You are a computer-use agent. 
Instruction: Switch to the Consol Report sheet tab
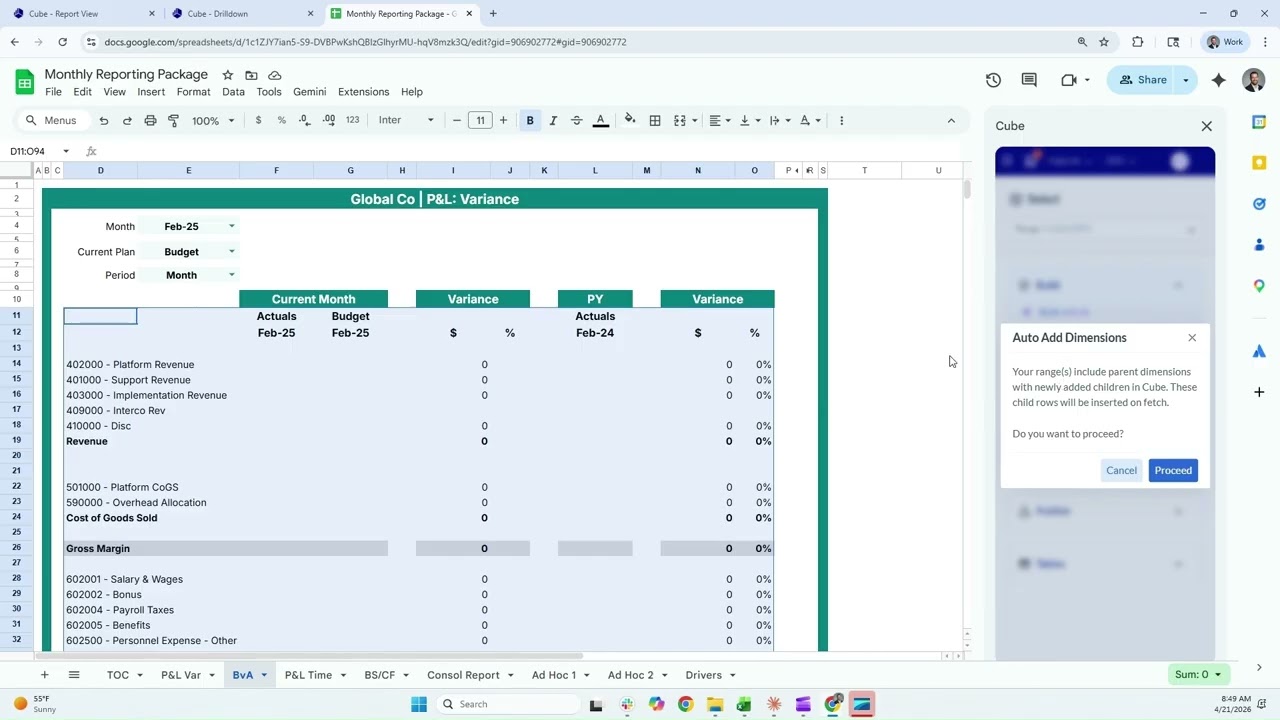click(463, 675)
